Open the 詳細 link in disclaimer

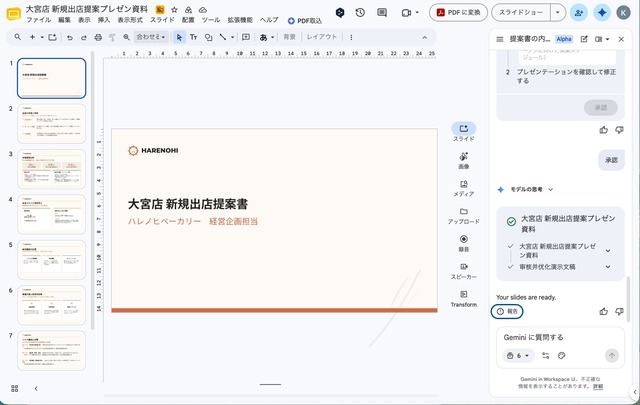[x=598, y=386]
